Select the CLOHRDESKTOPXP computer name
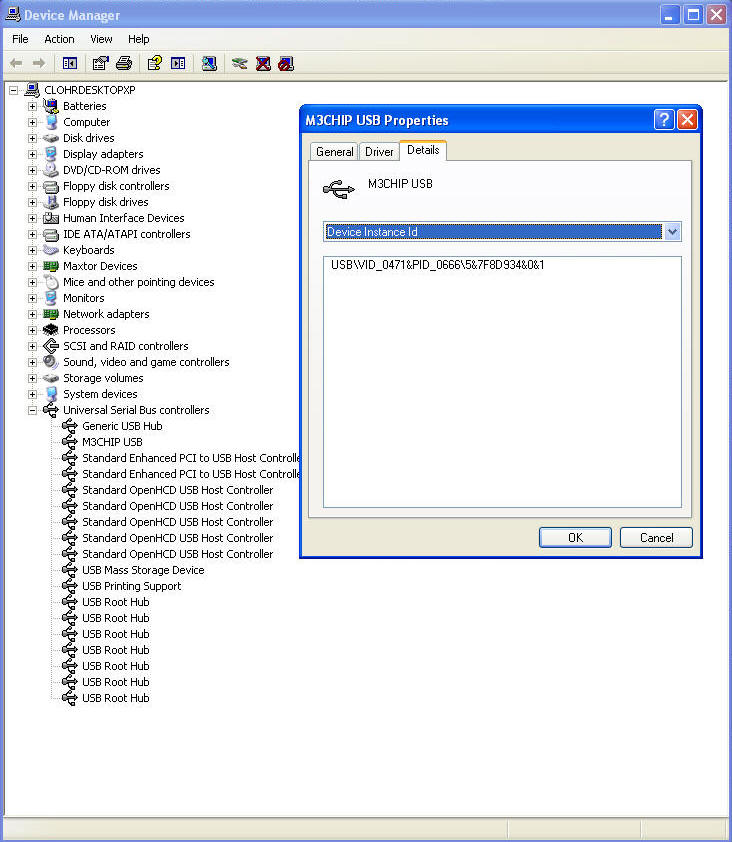Screen dimensions: 732x842 click(x=90, y=90)
